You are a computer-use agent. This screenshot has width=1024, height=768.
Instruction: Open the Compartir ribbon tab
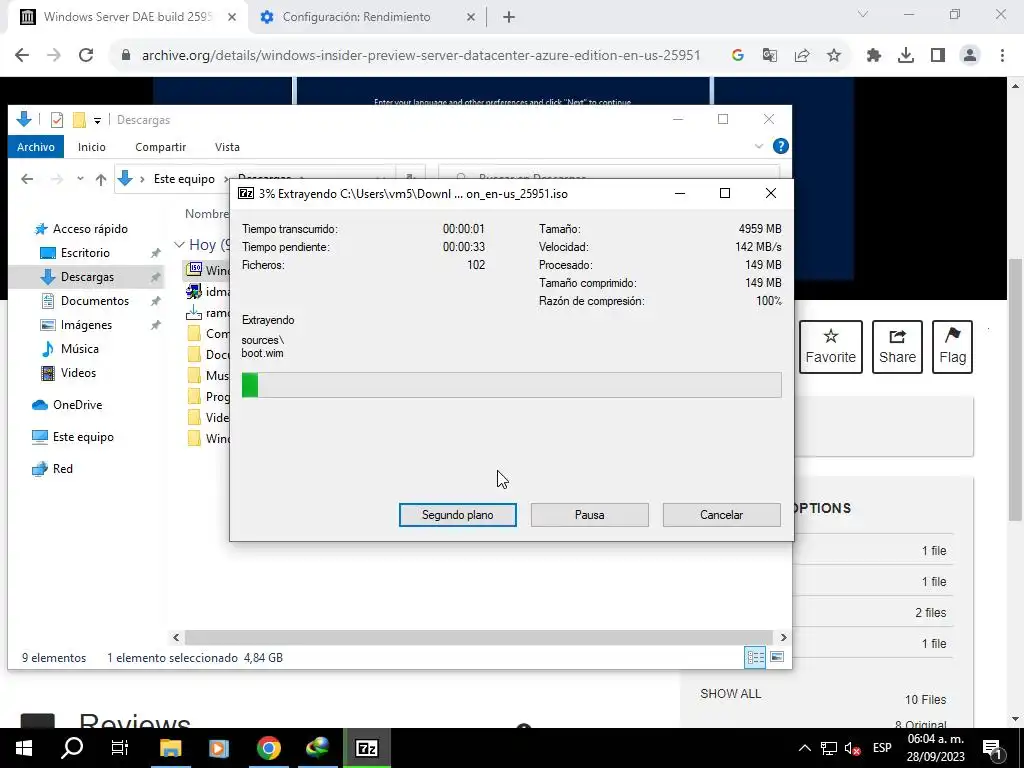click(x=161, y=147)
